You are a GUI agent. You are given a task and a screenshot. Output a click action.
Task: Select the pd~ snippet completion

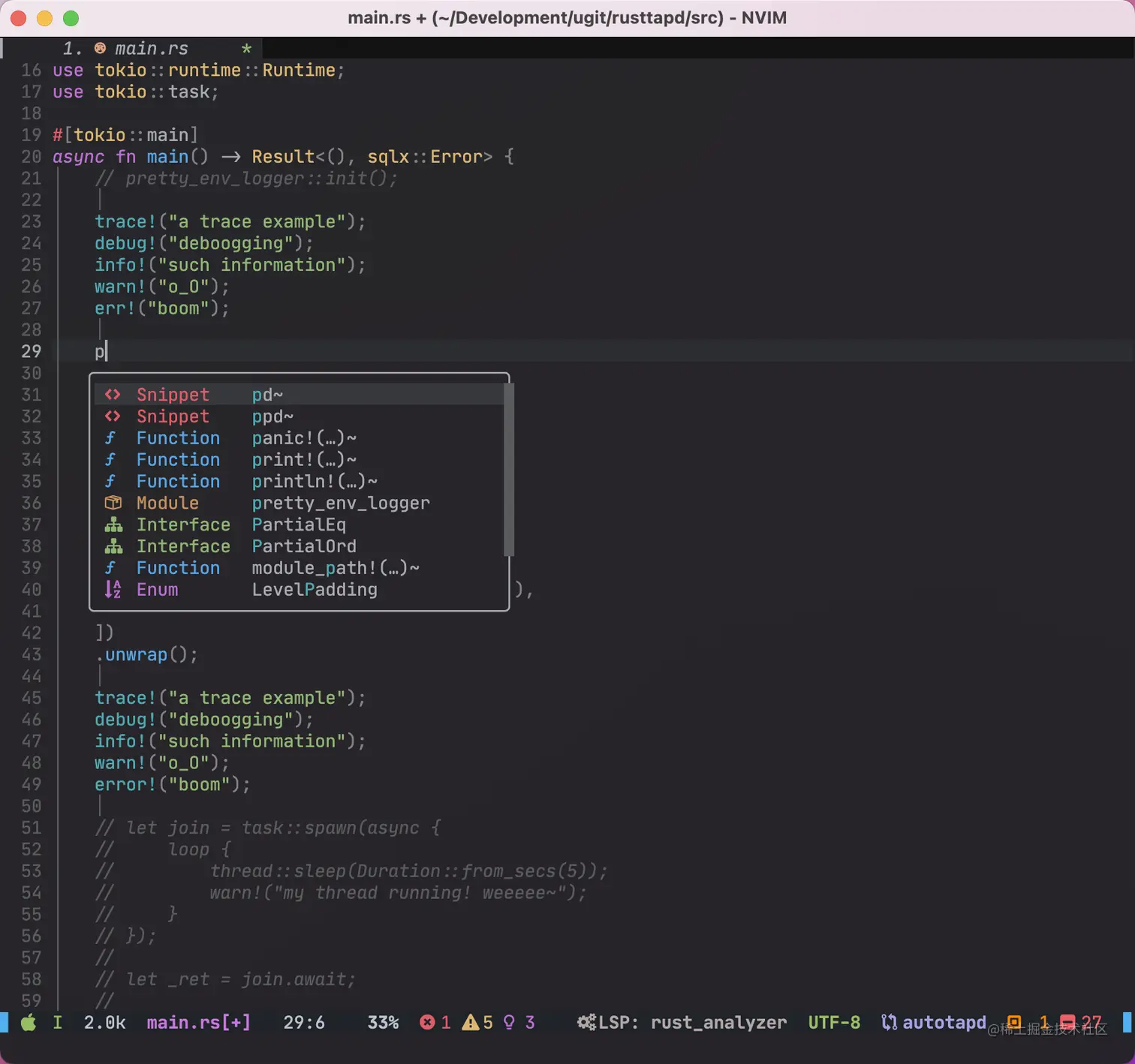coord(299,395)
